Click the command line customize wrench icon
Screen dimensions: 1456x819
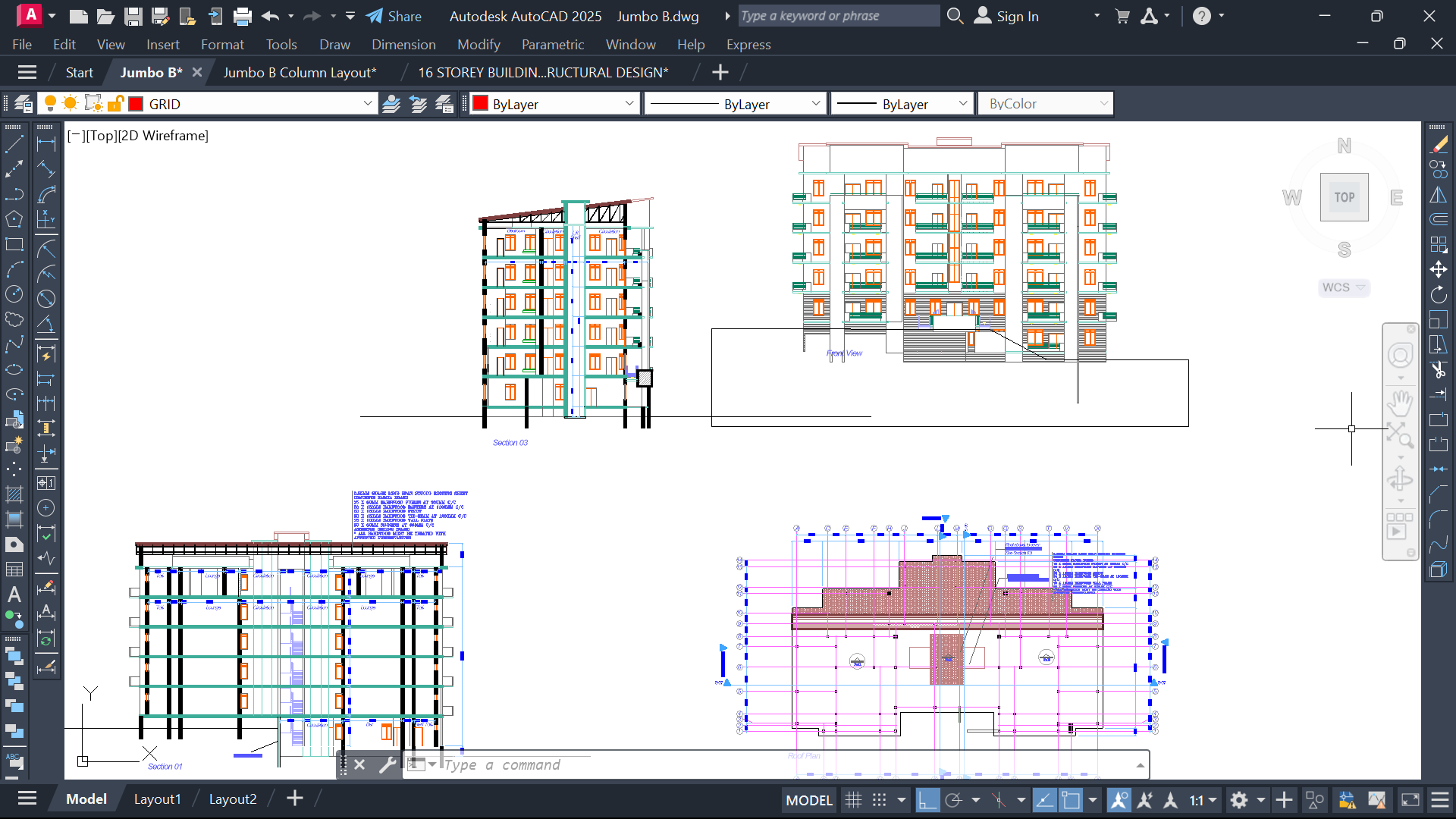tap(388, 764)
